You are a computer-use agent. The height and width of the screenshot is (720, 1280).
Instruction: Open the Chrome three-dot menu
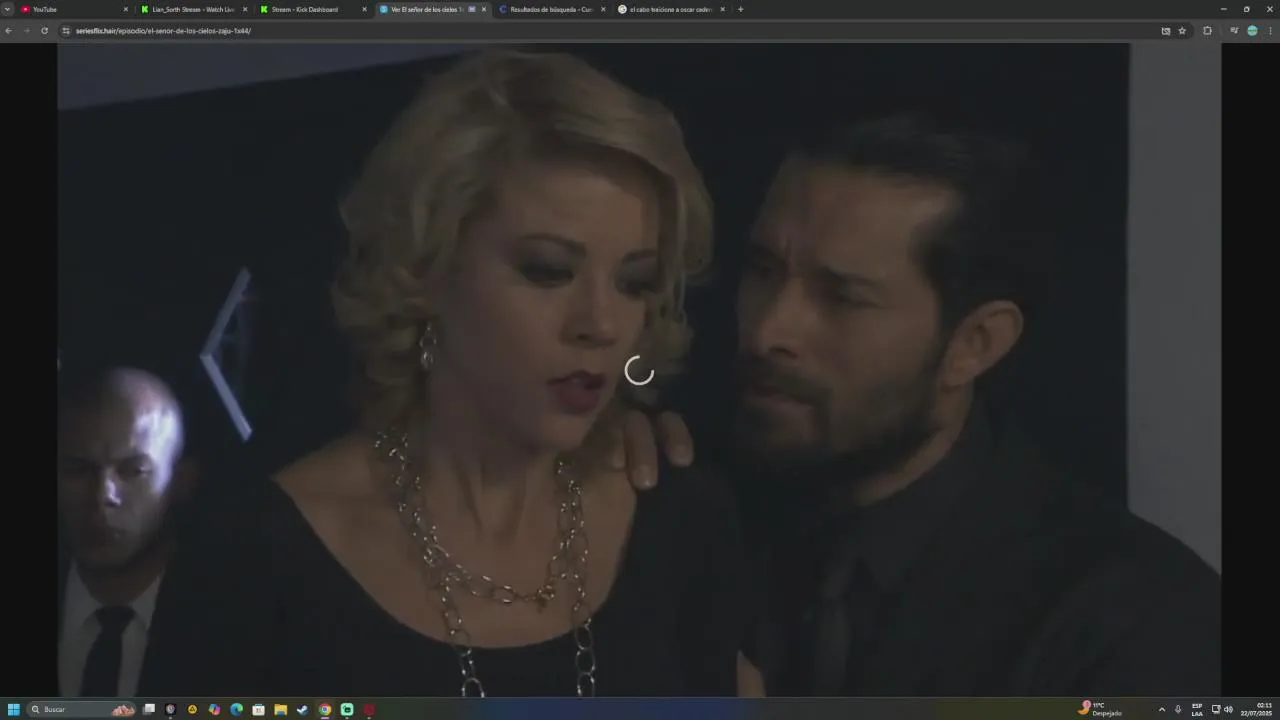click(x=1270, y=31)
